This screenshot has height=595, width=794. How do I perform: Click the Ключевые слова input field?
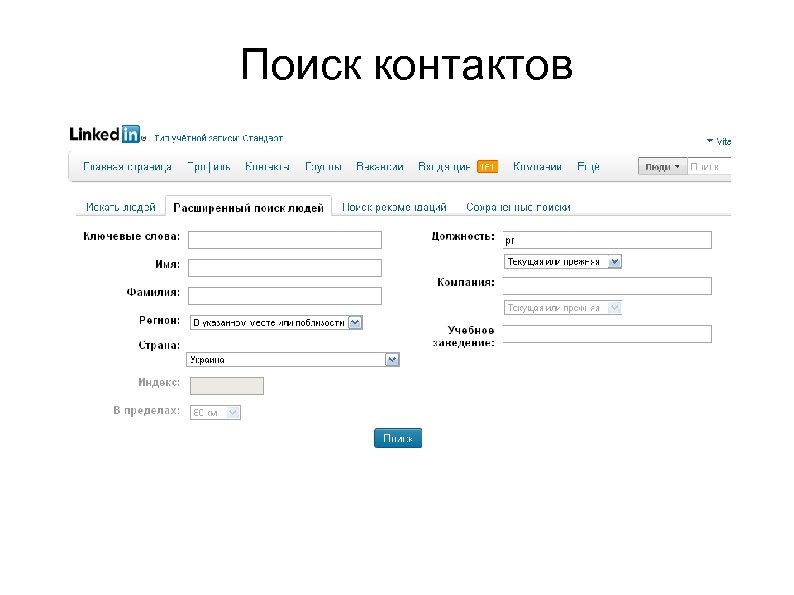coord(285,240)
